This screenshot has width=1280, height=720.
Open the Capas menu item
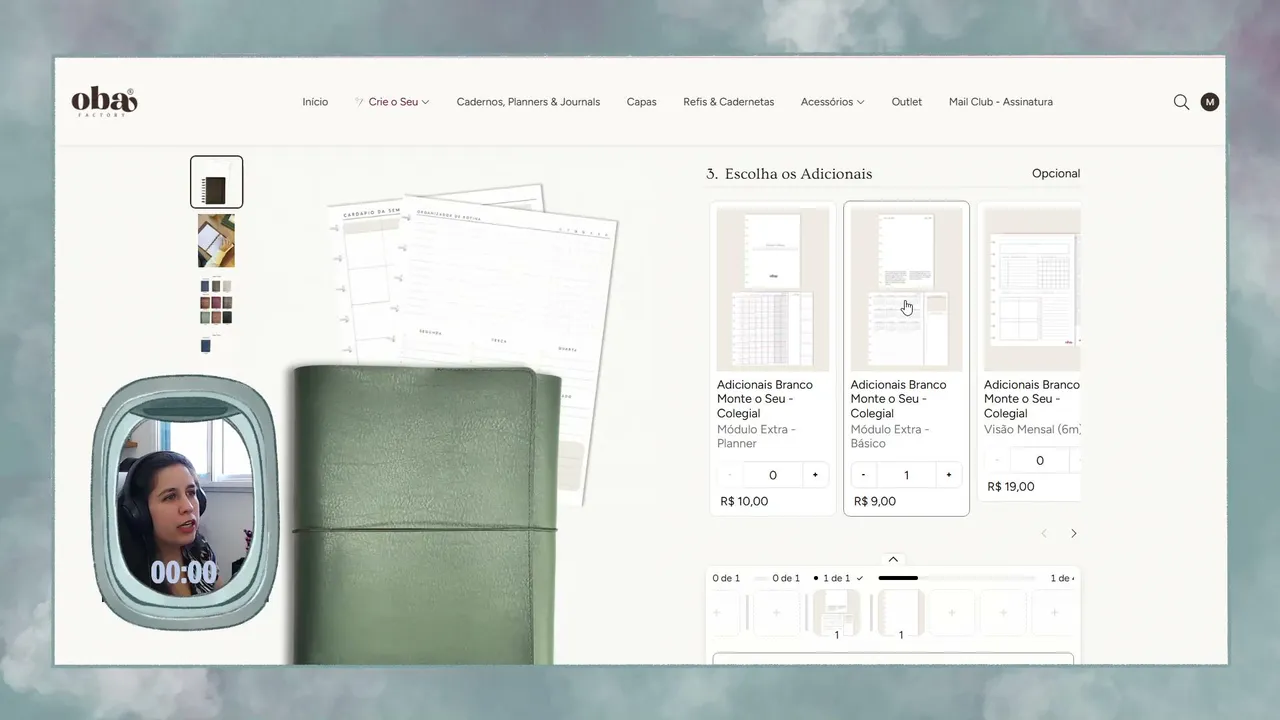642,102
